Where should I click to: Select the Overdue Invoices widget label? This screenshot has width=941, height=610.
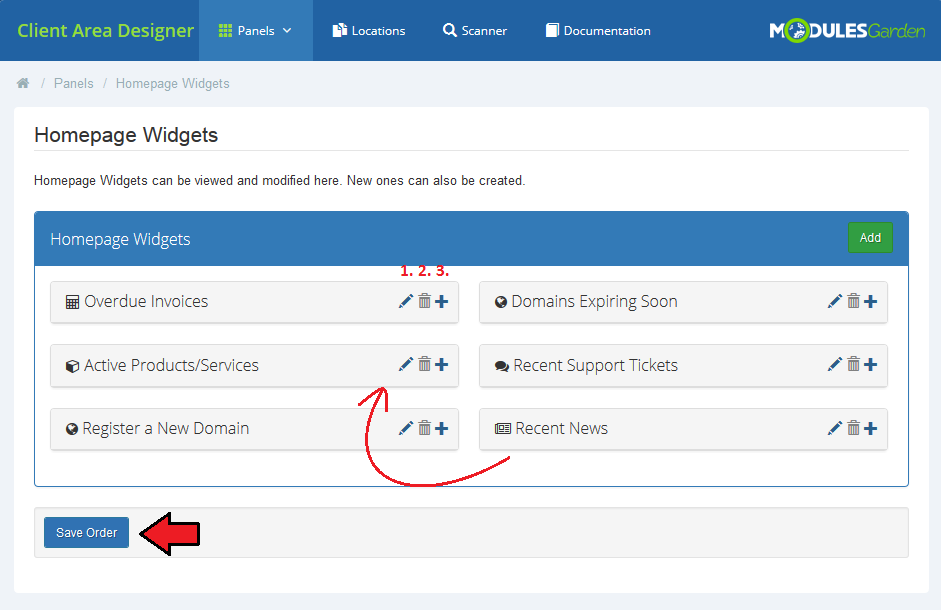coord(146,301)
